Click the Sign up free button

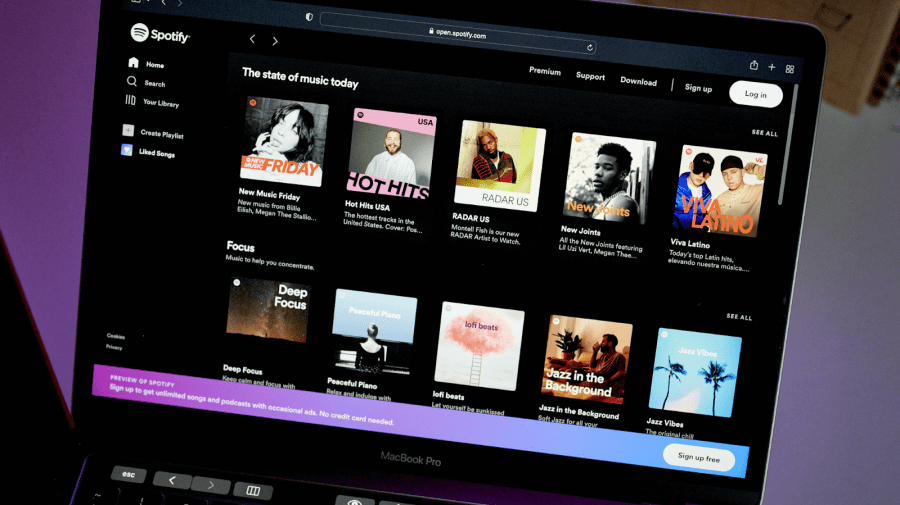coord(699,457)
